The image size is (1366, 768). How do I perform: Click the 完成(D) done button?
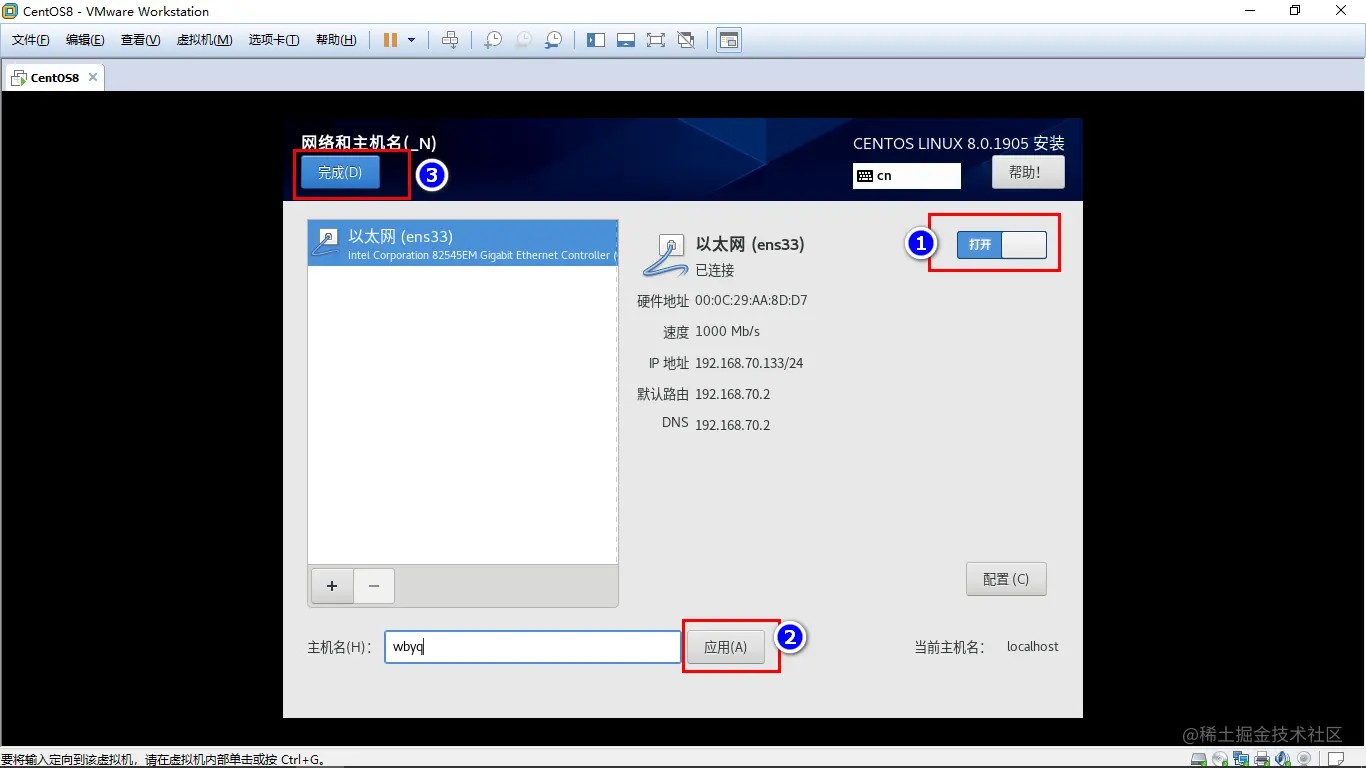(340, 173)
